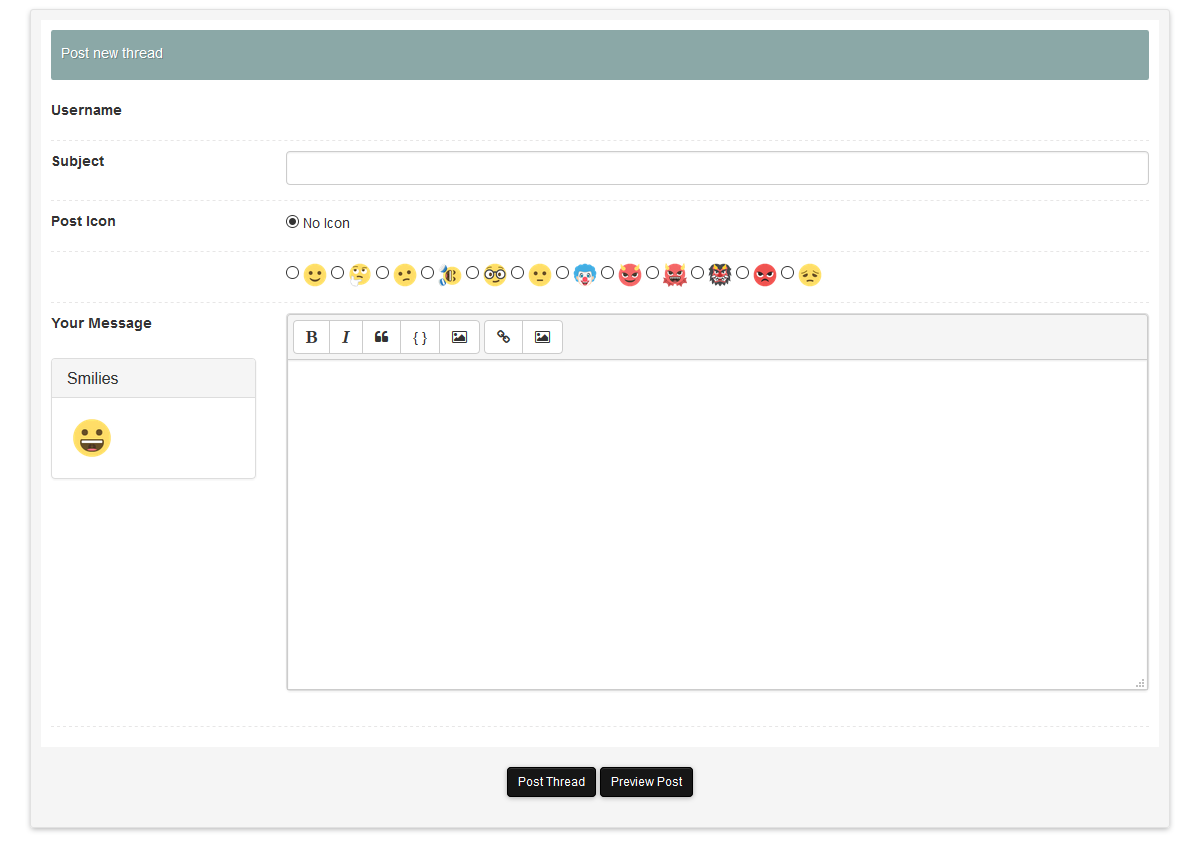Click the image icon right of the link button

542,337
